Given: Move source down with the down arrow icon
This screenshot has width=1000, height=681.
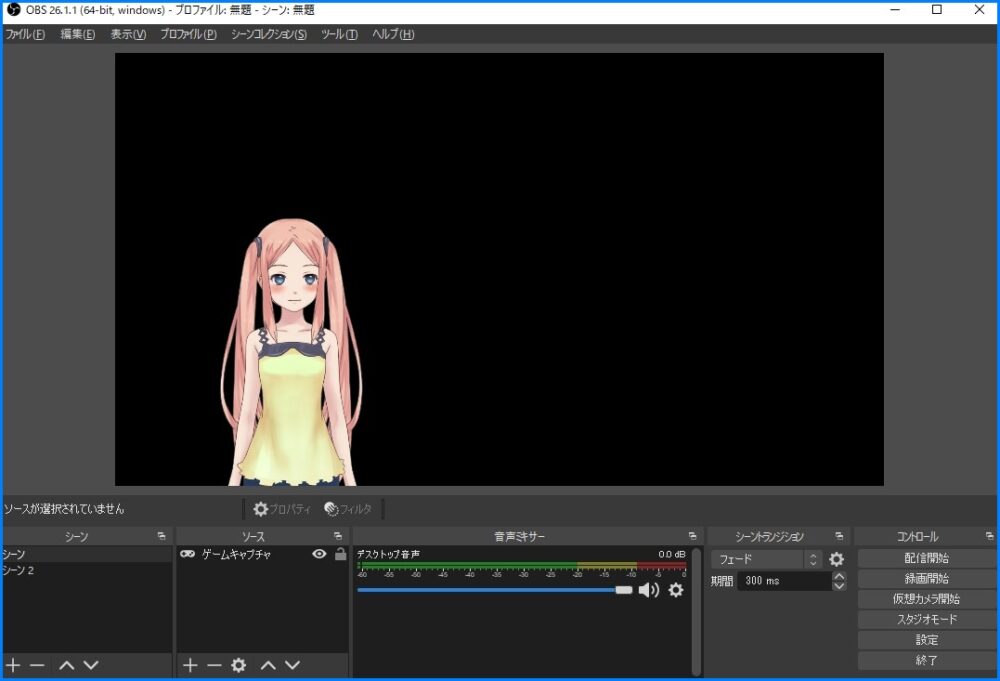Looking at the screenshot, I should (x=291, y=665).
